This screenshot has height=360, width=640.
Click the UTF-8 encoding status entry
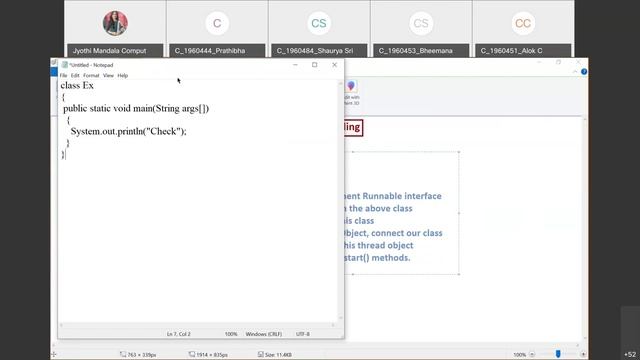click(x=302, y=334)
